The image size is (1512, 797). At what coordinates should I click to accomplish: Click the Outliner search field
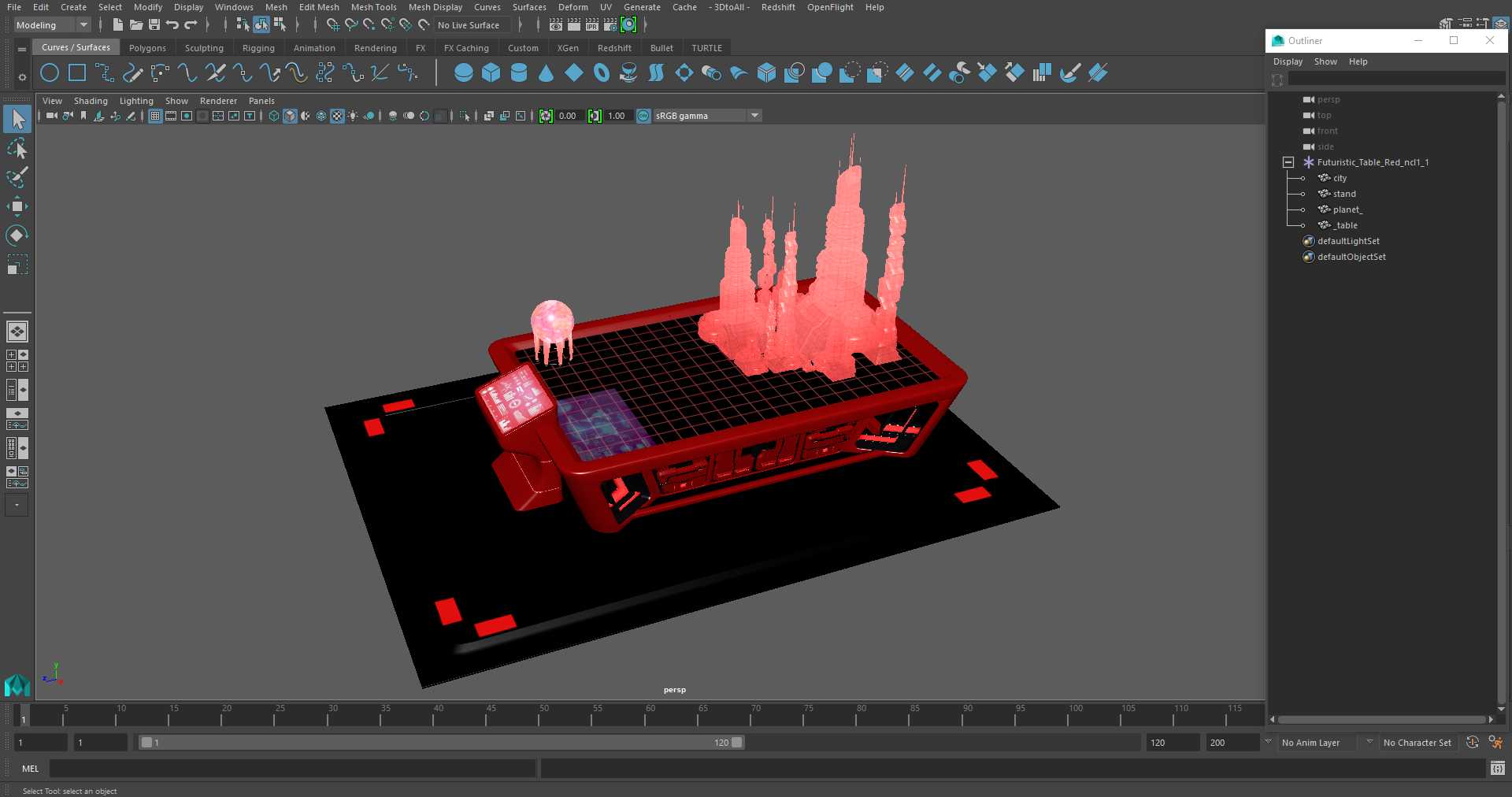pyautogui.click(x=1395, y=79)
